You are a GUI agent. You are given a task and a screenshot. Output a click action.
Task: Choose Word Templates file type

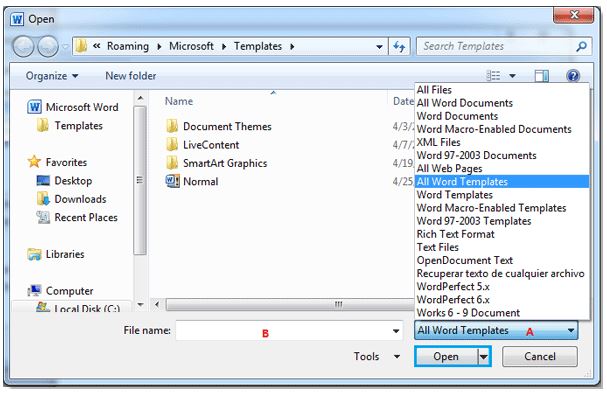pyautogui.click(x=502, y=195)
